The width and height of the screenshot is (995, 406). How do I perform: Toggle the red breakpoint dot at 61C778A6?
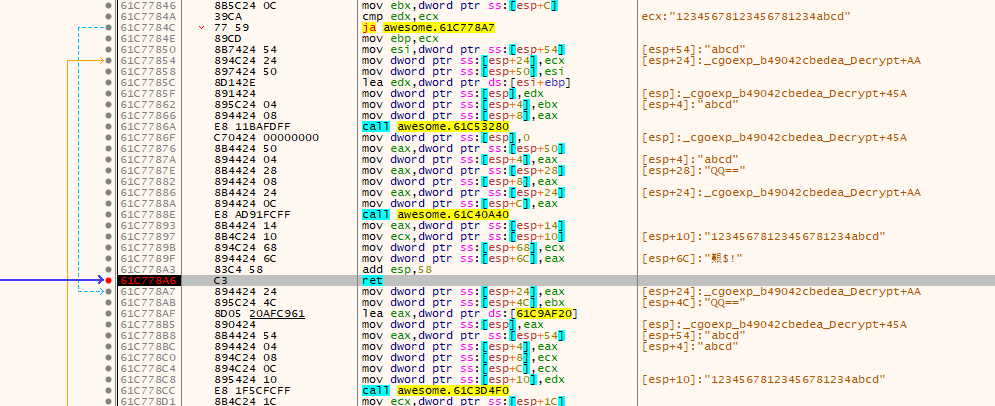(109, 281)
